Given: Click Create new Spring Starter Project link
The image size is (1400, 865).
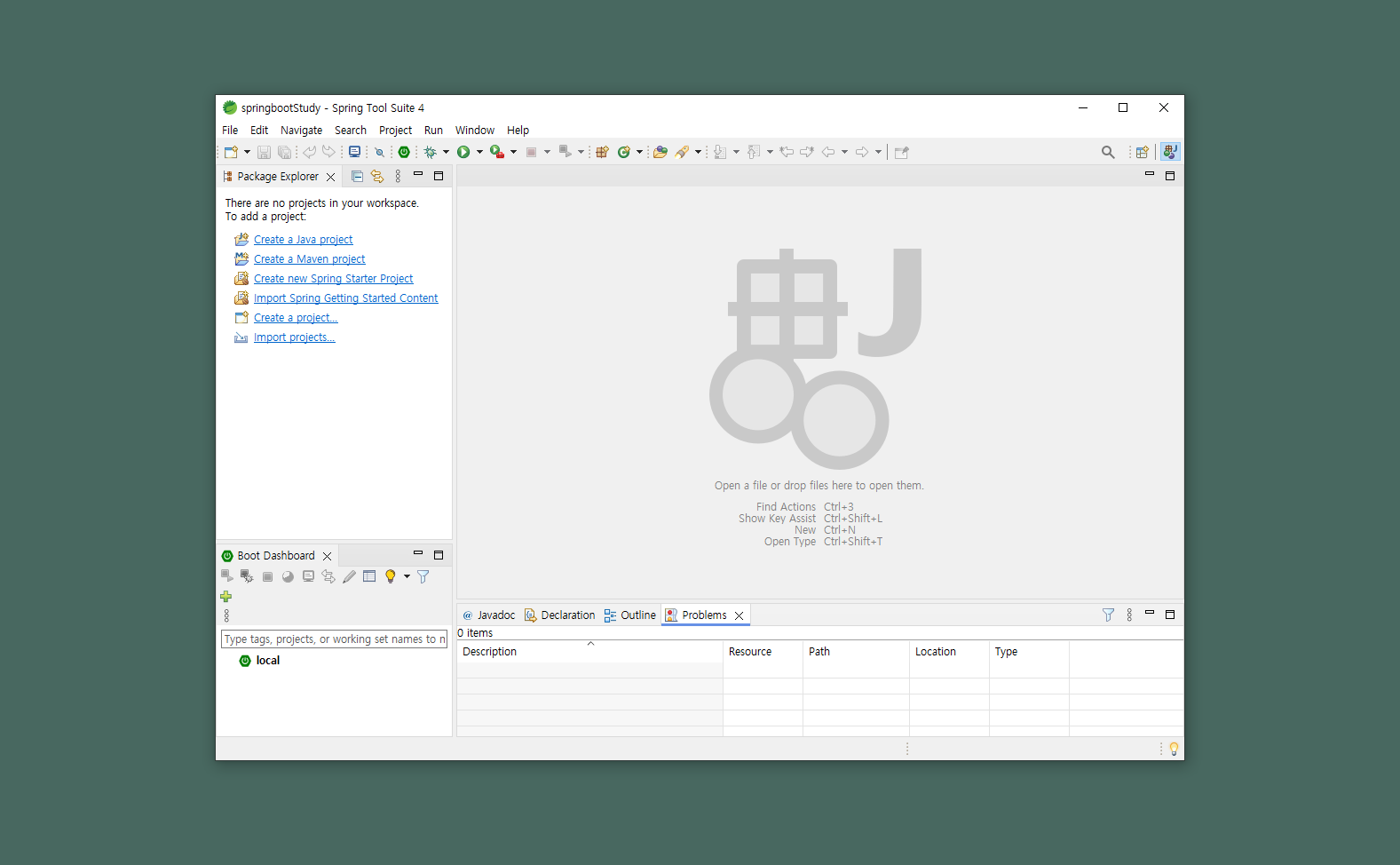Looking at the screenshot, I should tap(333, 279).
